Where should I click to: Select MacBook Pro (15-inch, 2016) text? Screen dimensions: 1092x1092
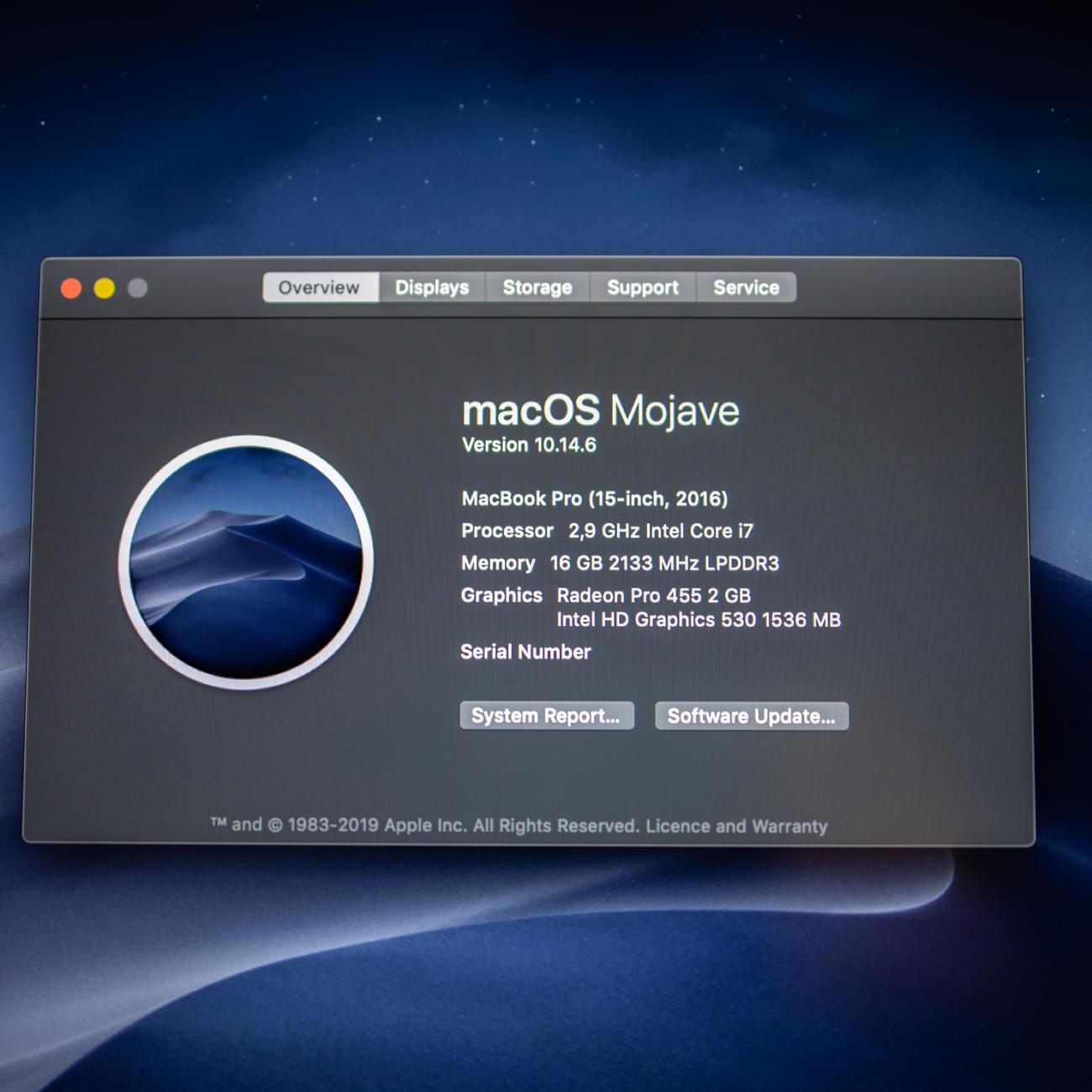pos(595,498)
